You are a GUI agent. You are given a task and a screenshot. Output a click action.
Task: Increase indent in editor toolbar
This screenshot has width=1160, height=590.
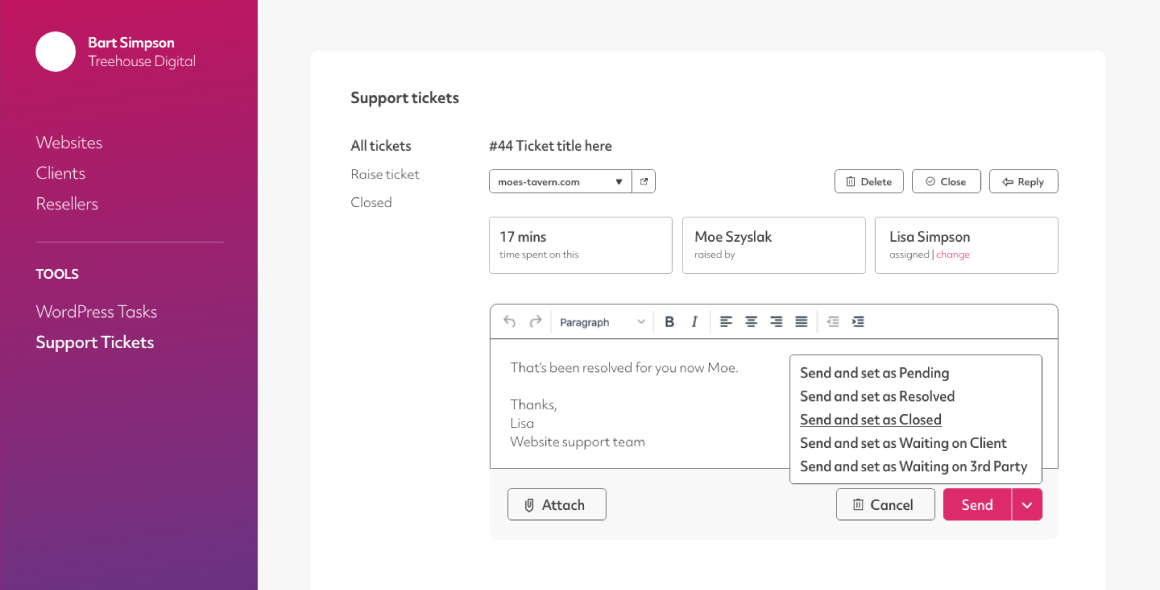click(858, 322)
